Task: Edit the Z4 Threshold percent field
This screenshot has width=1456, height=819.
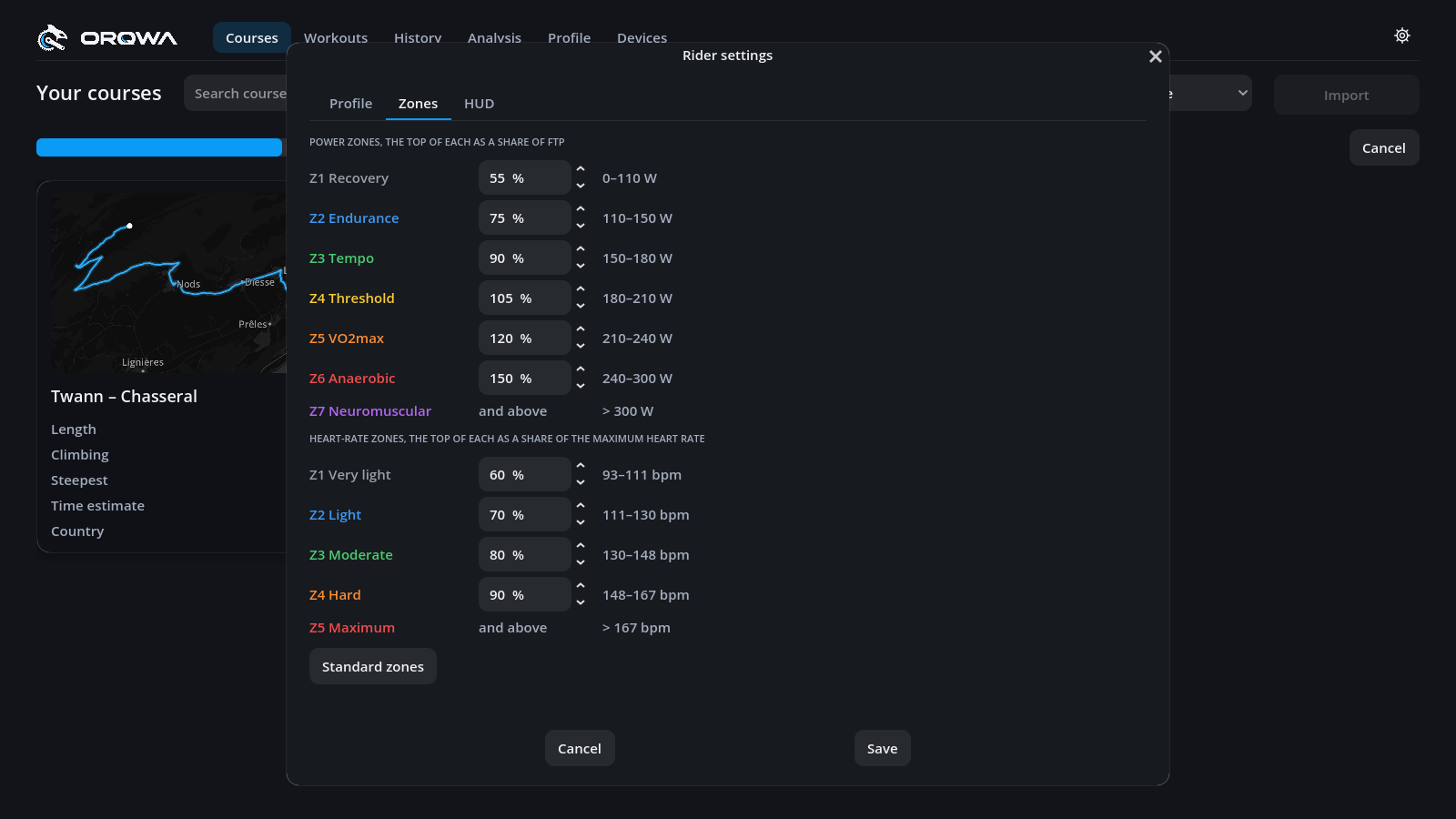Action: (x=525, y=298)
